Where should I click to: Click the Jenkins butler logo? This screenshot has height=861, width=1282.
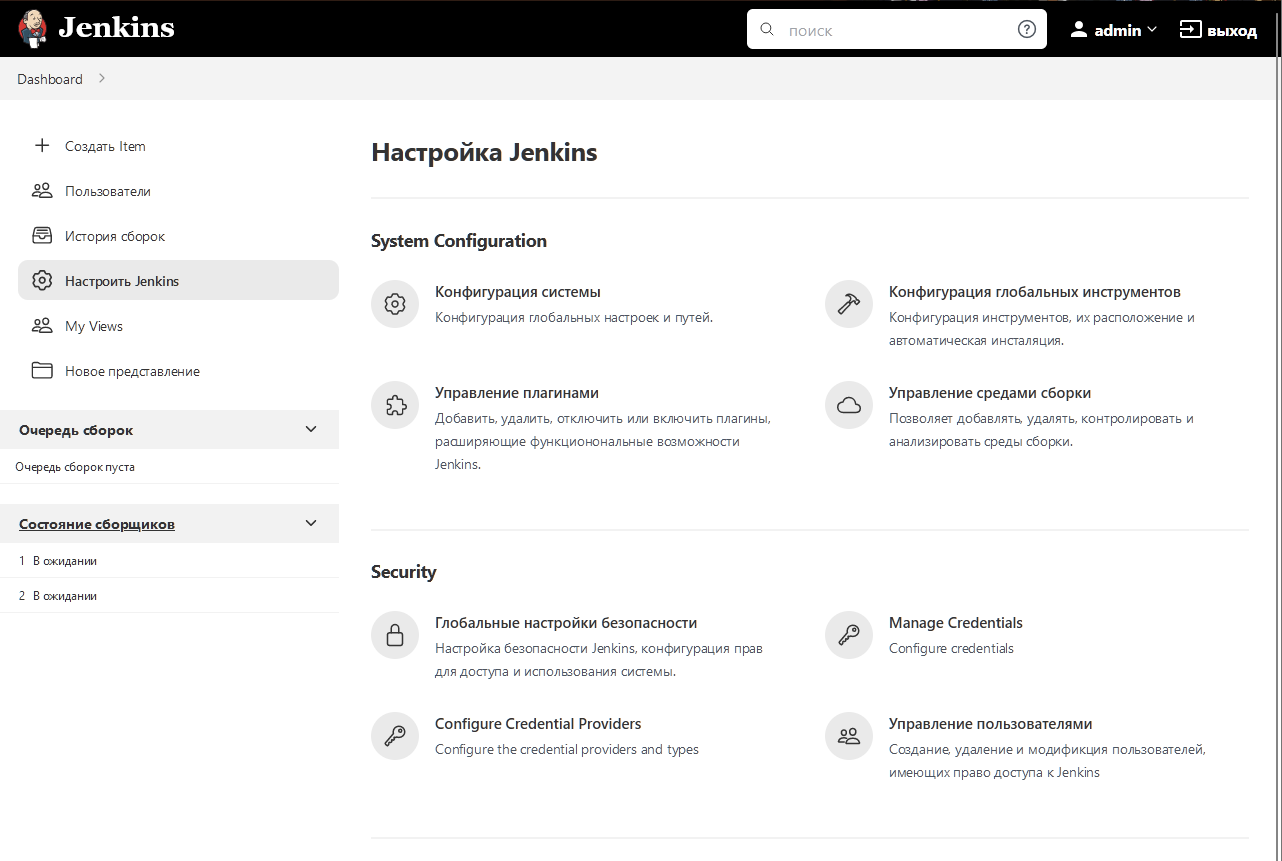point(30,27)
